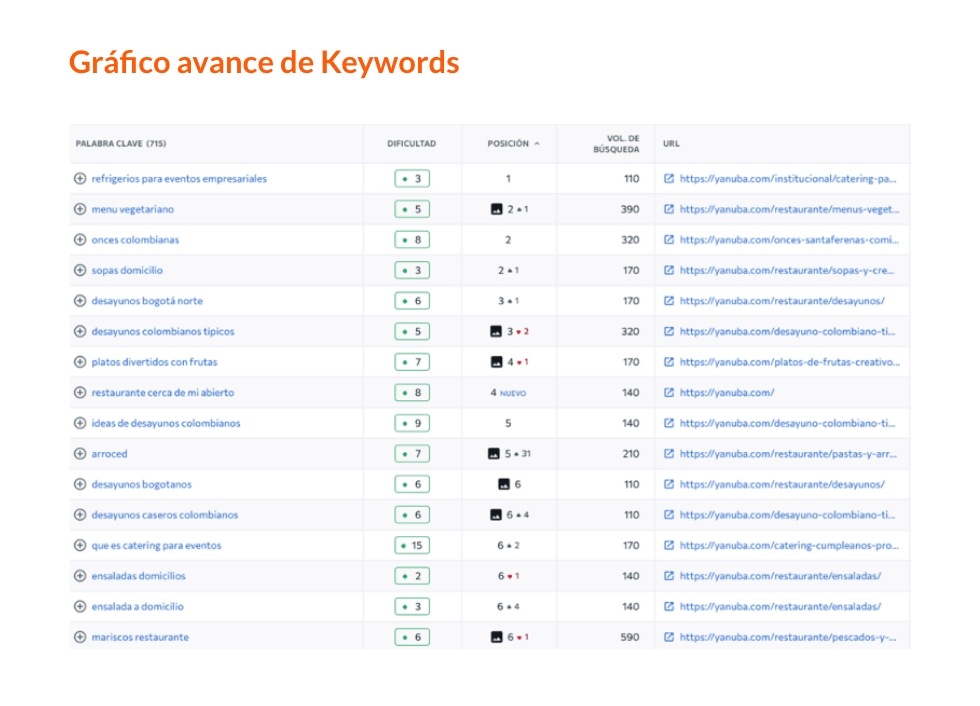Expand the 'menu vegetariano' row plus icon
Image resolution: width=980 pixels, height=706 pixels.
click(80, 209)
